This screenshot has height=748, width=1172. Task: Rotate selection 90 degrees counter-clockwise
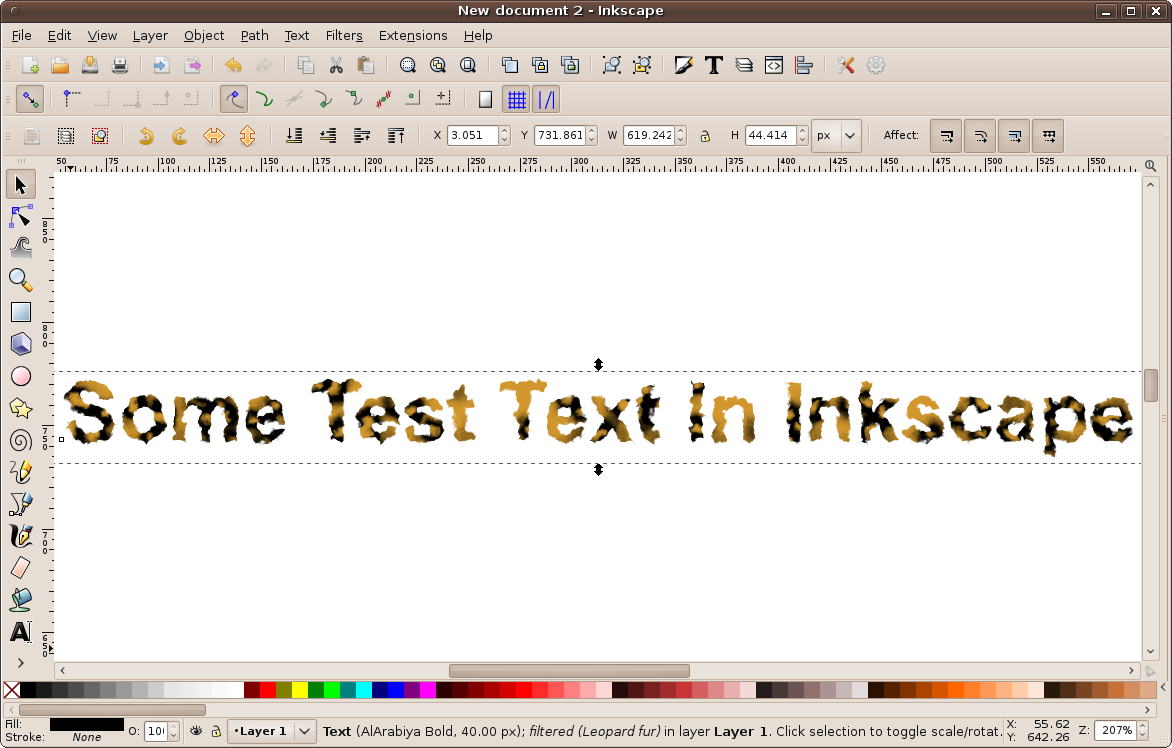click(146, 136)
